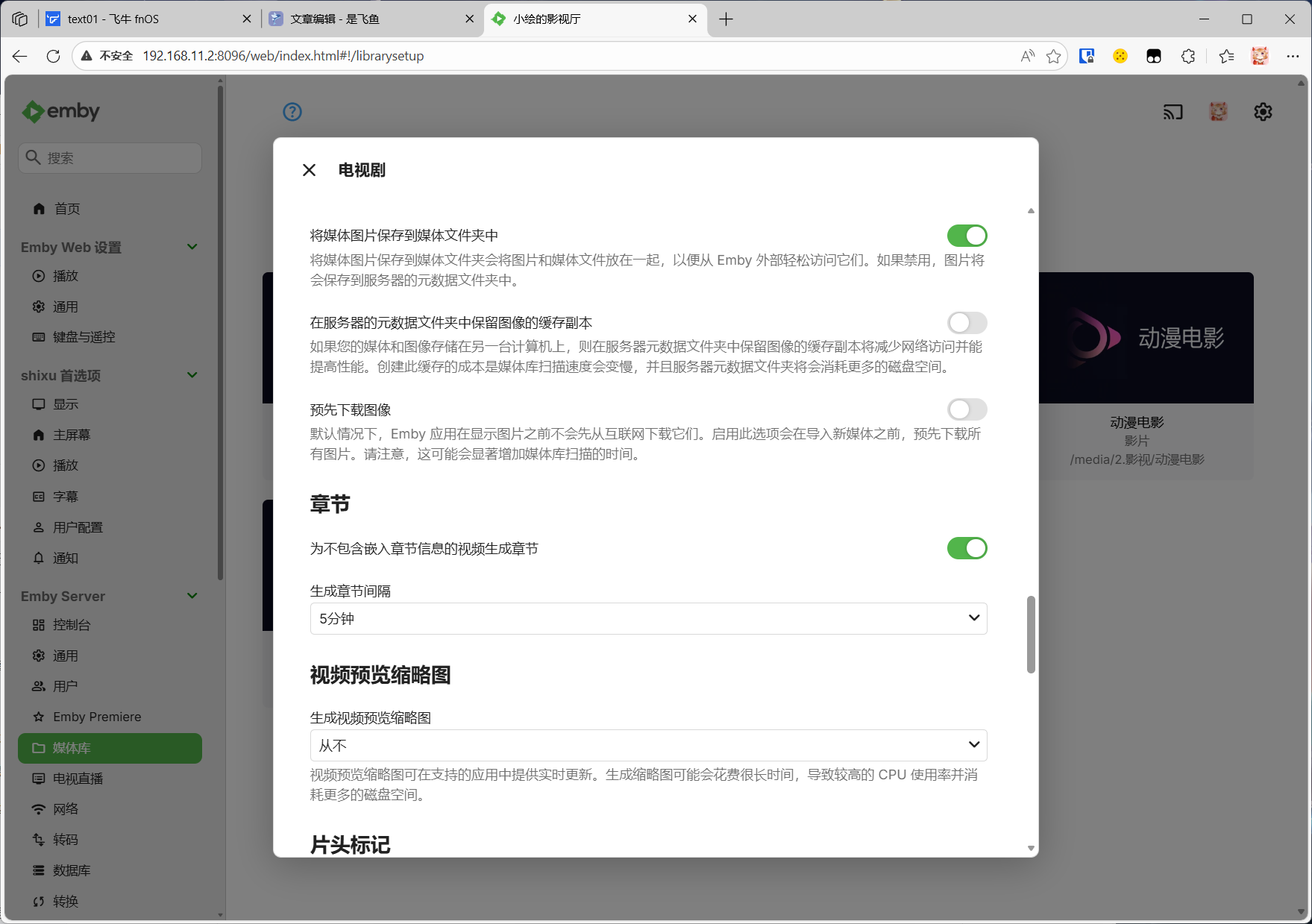Click the Emby logo in sidebar
Screen dimensions: 1312x924
(x=61, y=112)
